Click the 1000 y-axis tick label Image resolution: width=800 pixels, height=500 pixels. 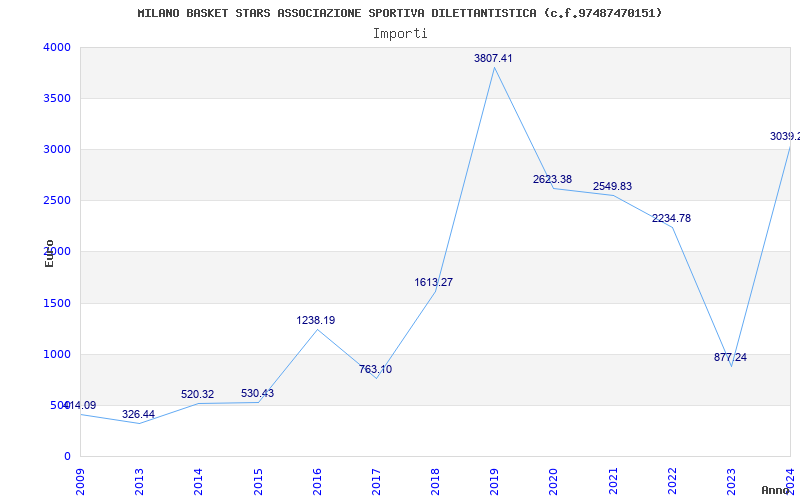(55, 355)
